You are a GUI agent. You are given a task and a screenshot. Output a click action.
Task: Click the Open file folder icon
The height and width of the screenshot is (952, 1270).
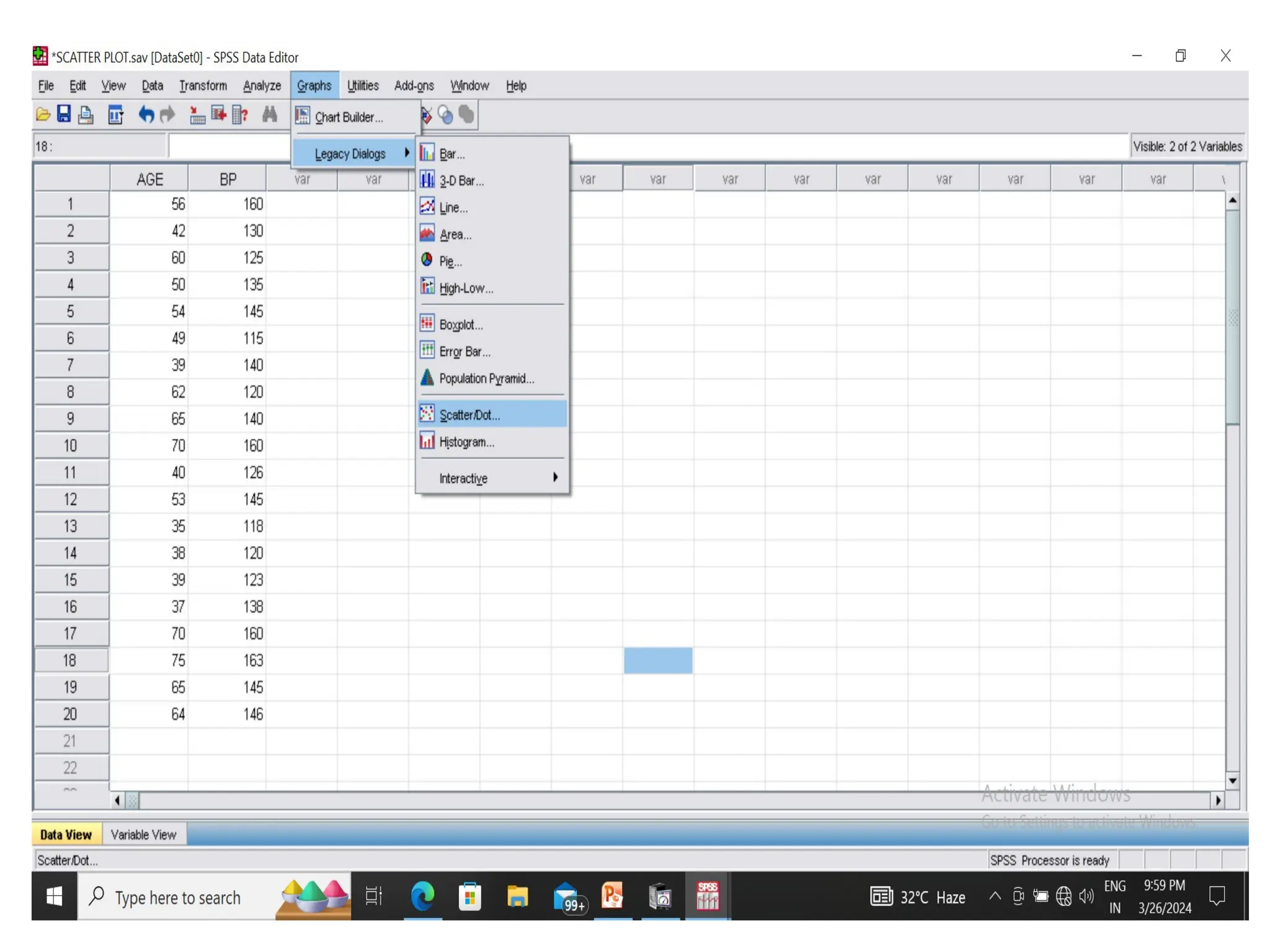pos(43,115)
